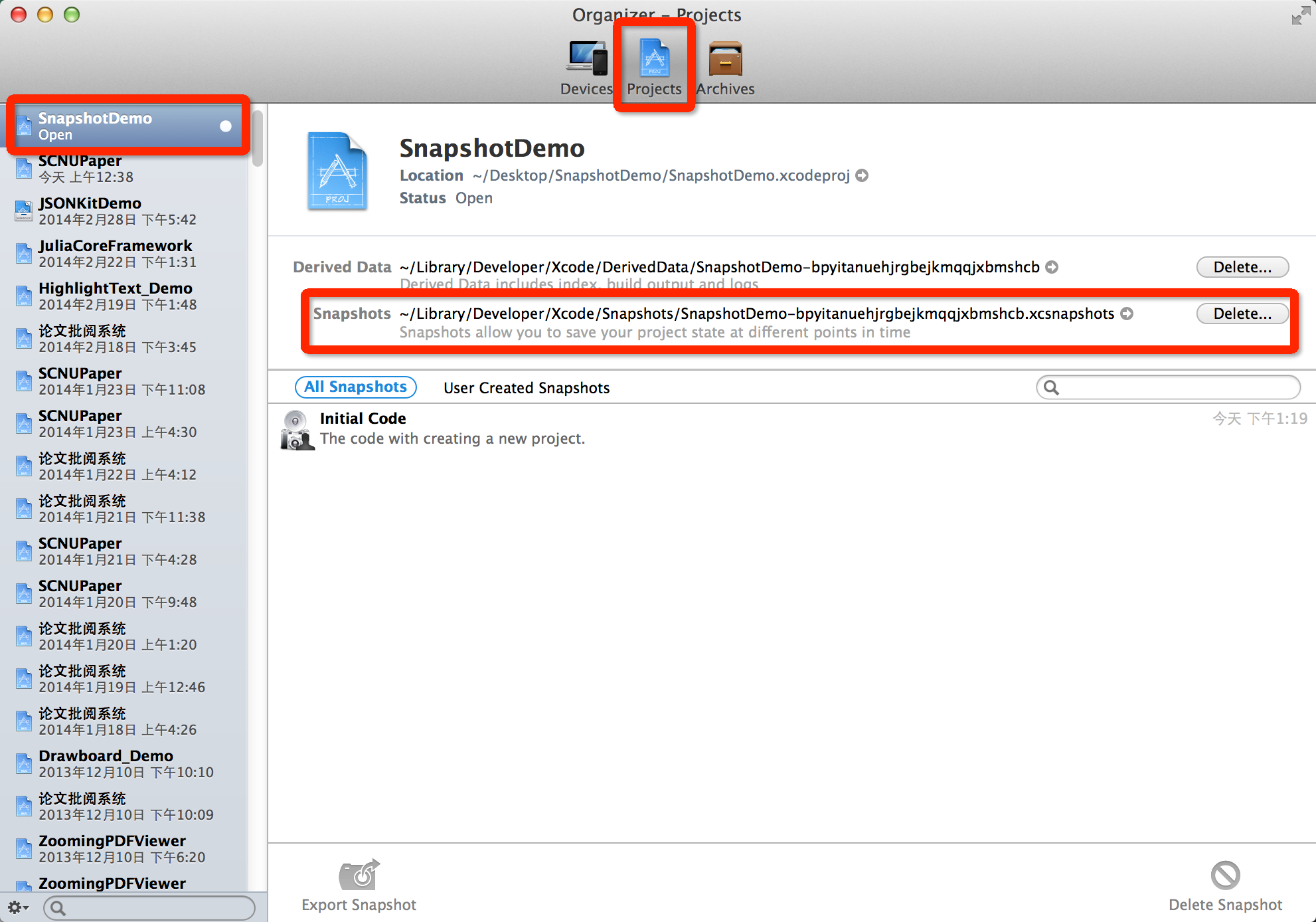Reveal Snapshots folder arrow icon

click(1127, 314)
